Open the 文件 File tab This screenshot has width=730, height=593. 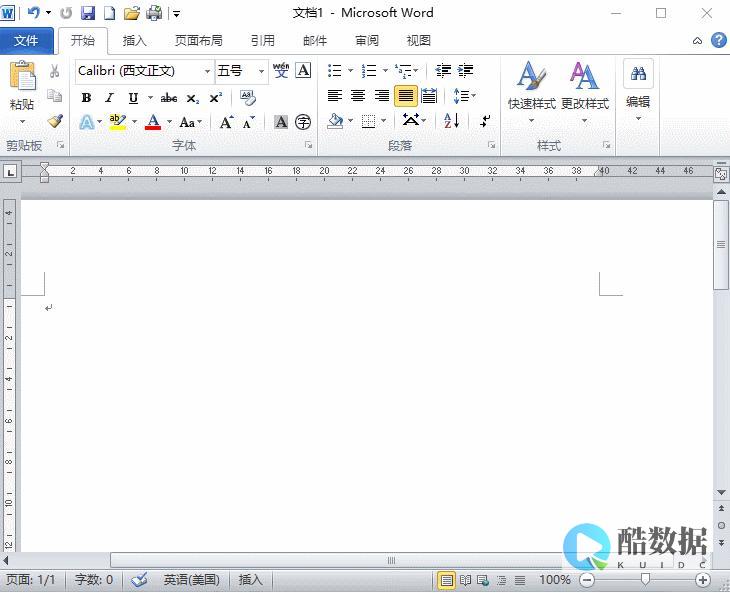(26, 41)
